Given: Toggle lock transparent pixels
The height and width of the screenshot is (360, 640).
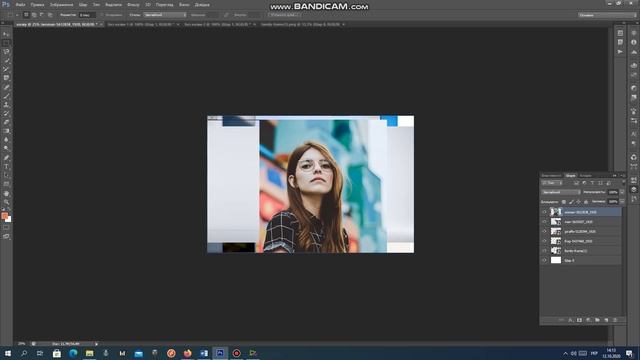Looking at the screenshot, I should click(564, 202).
